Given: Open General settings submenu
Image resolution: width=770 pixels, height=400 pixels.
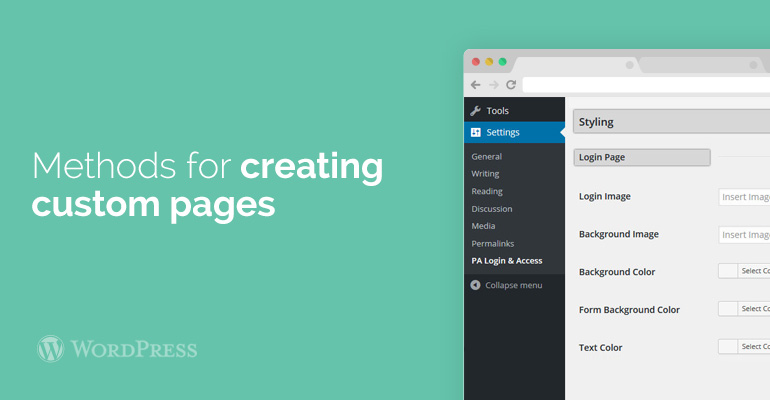Looking at the screenshot, I should pos(487,157).
